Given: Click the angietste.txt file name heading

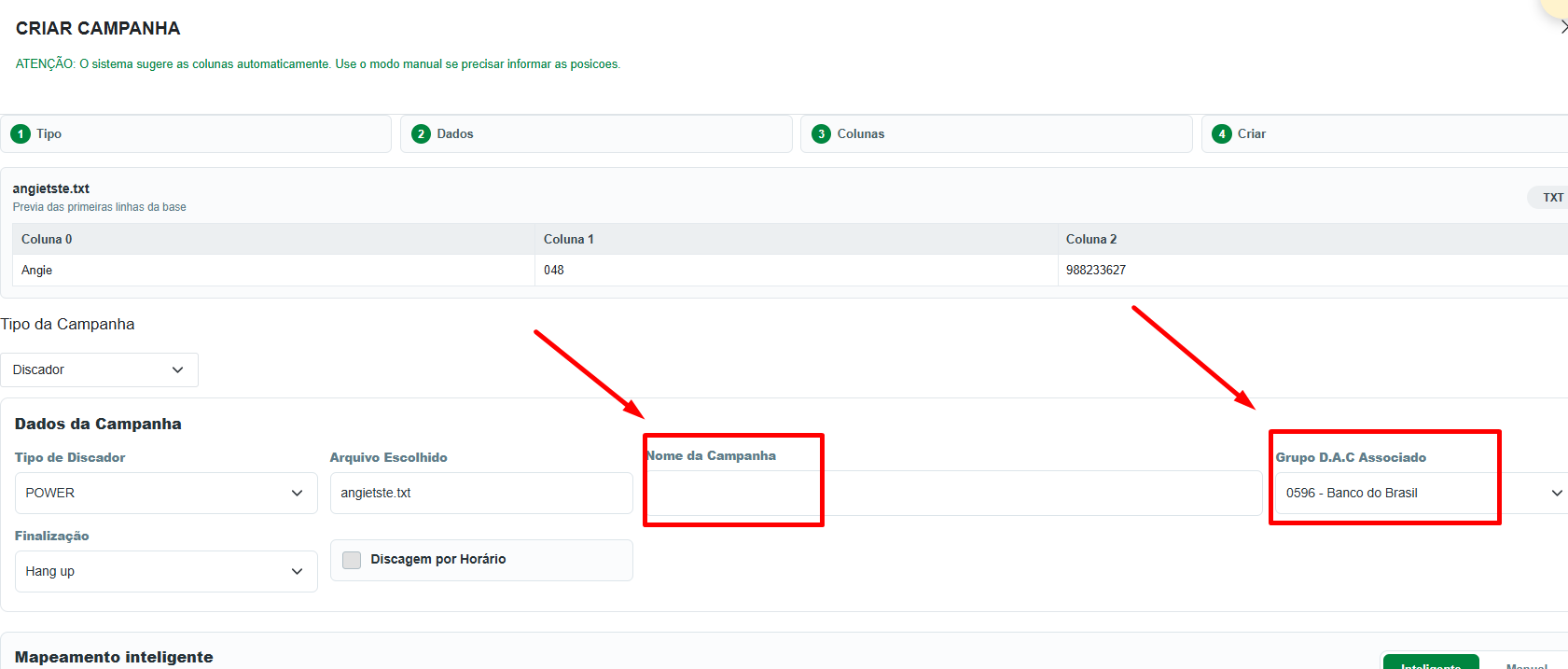Looking at the screenshot, I should pos(51,189).
